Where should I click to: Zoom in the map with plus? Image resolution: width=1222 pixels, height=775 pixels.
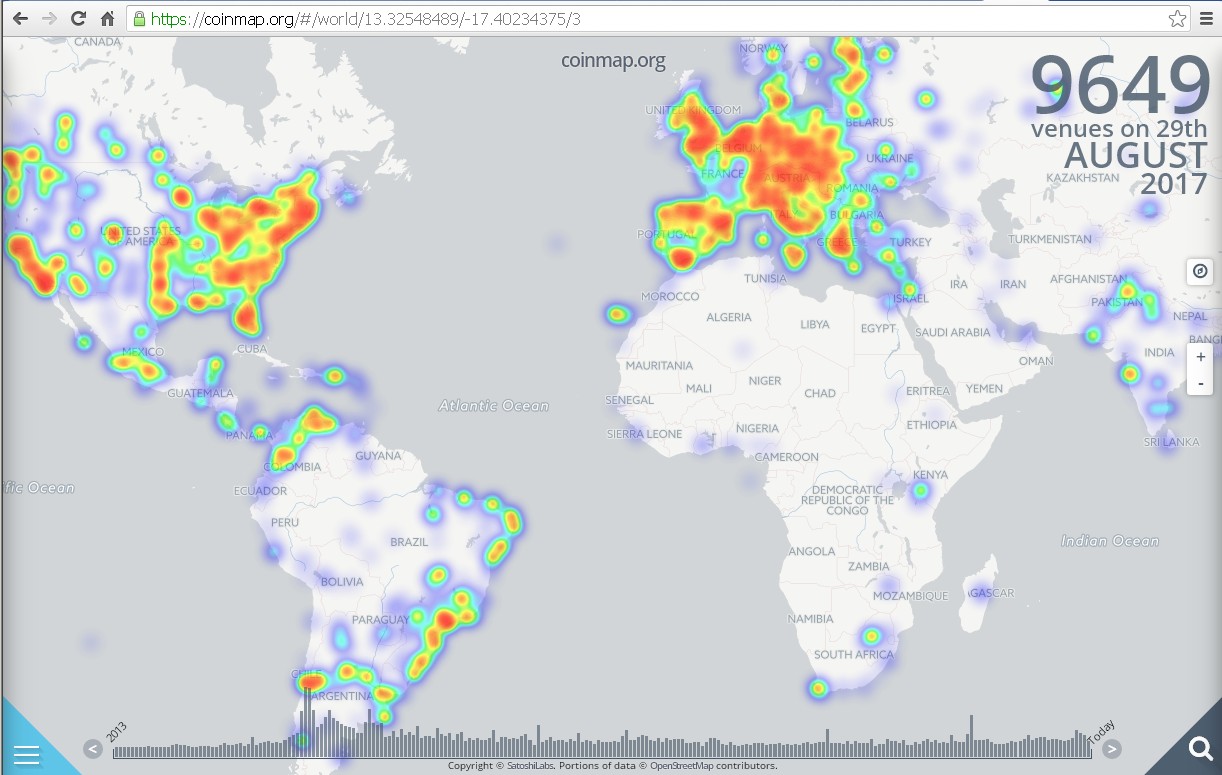point(1200,357)
